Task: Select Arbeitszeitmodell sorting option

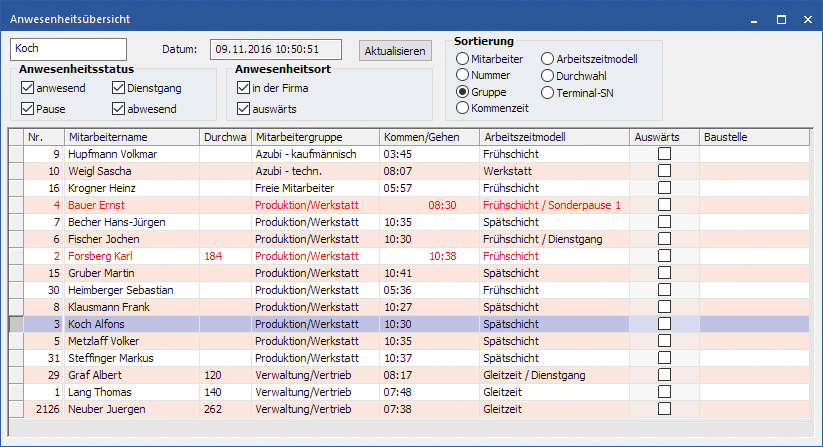Action: (x=547, y=59)
